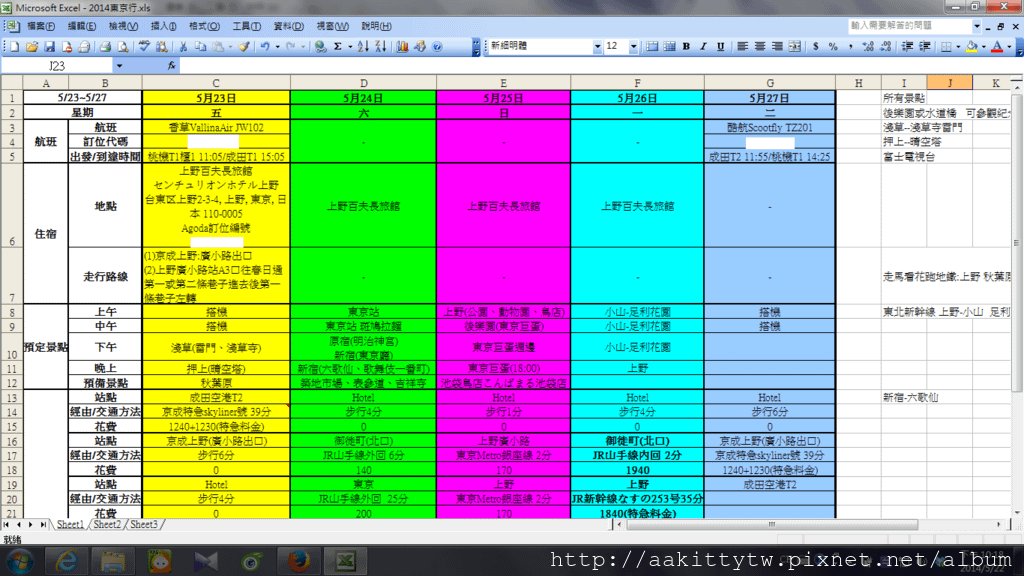
Task: Toggle bold formatting
Action: [x=686, y=46]
